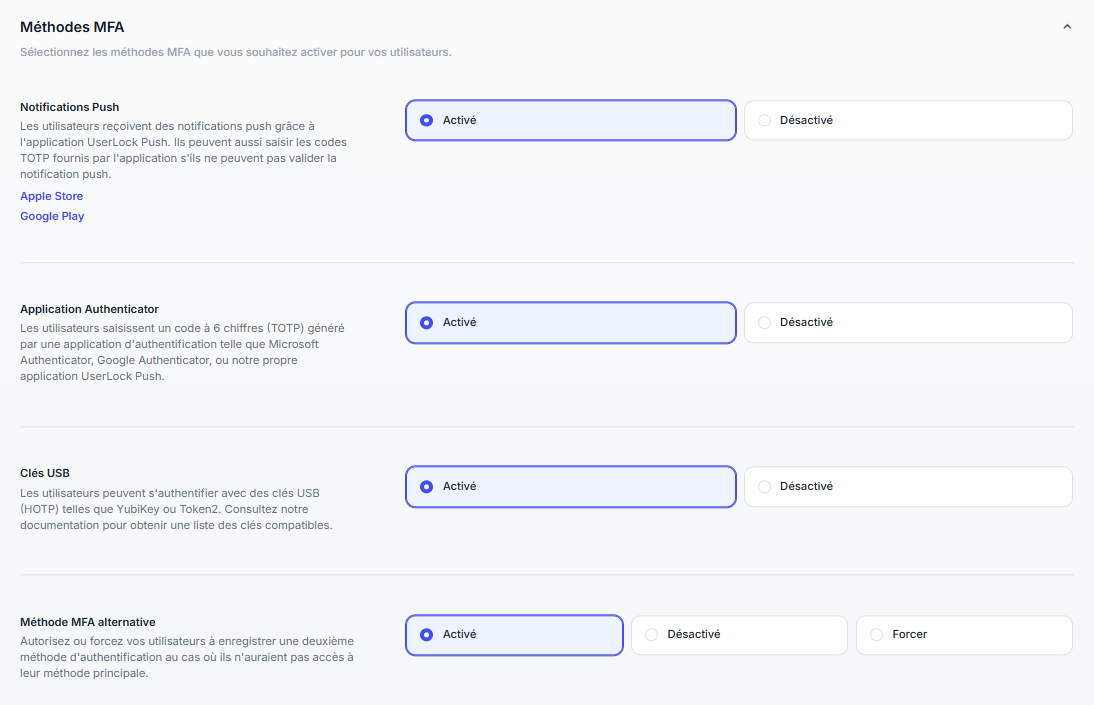Screen dimensions: 1094x705
Task: Click the Application Authenticator description paragraph
Action: click(180, 352)
